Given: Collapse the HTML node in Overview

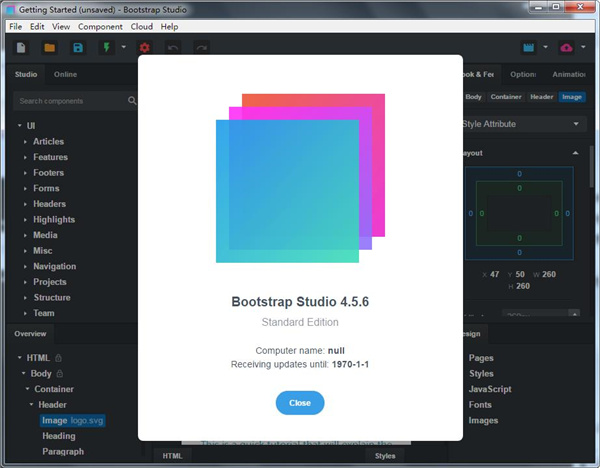Looking at the screenshot, I should tap(20, 357).
